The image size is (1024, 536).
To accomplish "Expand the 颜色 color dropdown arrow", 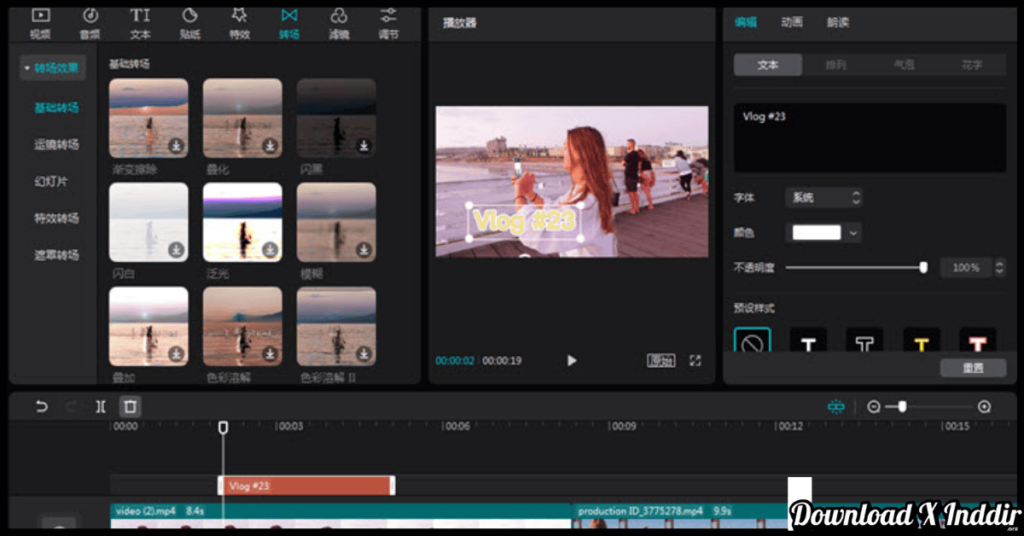I will tap(853, 233).
